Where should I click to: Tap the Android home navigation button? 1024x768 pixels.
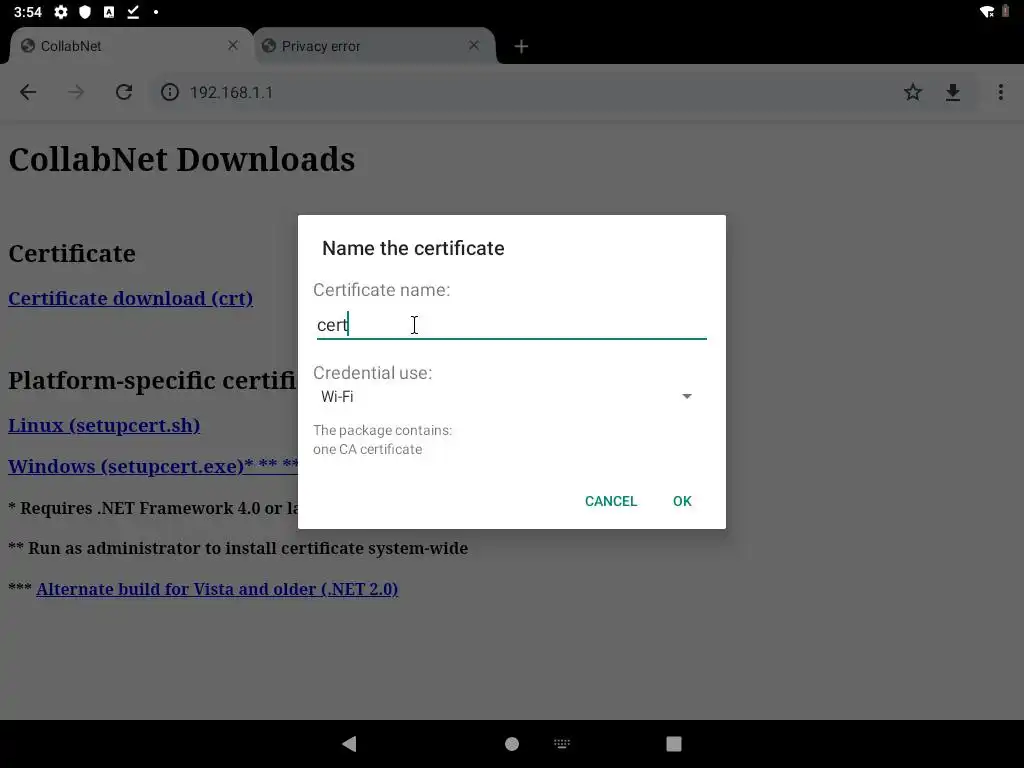[x=512, y=744]
